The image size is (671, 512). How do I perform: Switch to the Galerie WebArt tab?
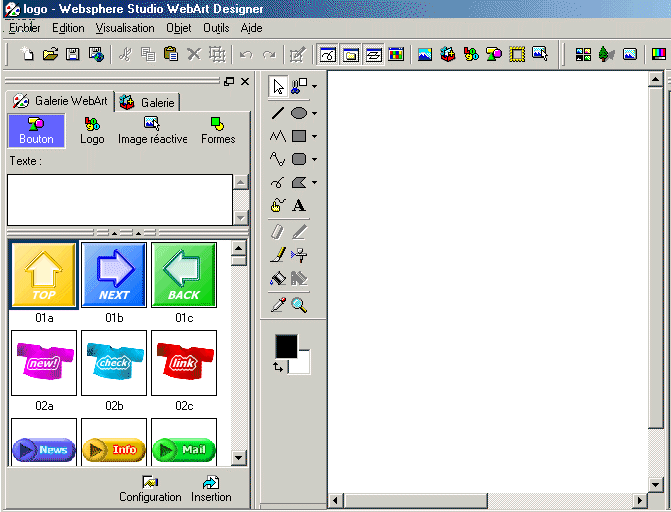click(60, 101)
